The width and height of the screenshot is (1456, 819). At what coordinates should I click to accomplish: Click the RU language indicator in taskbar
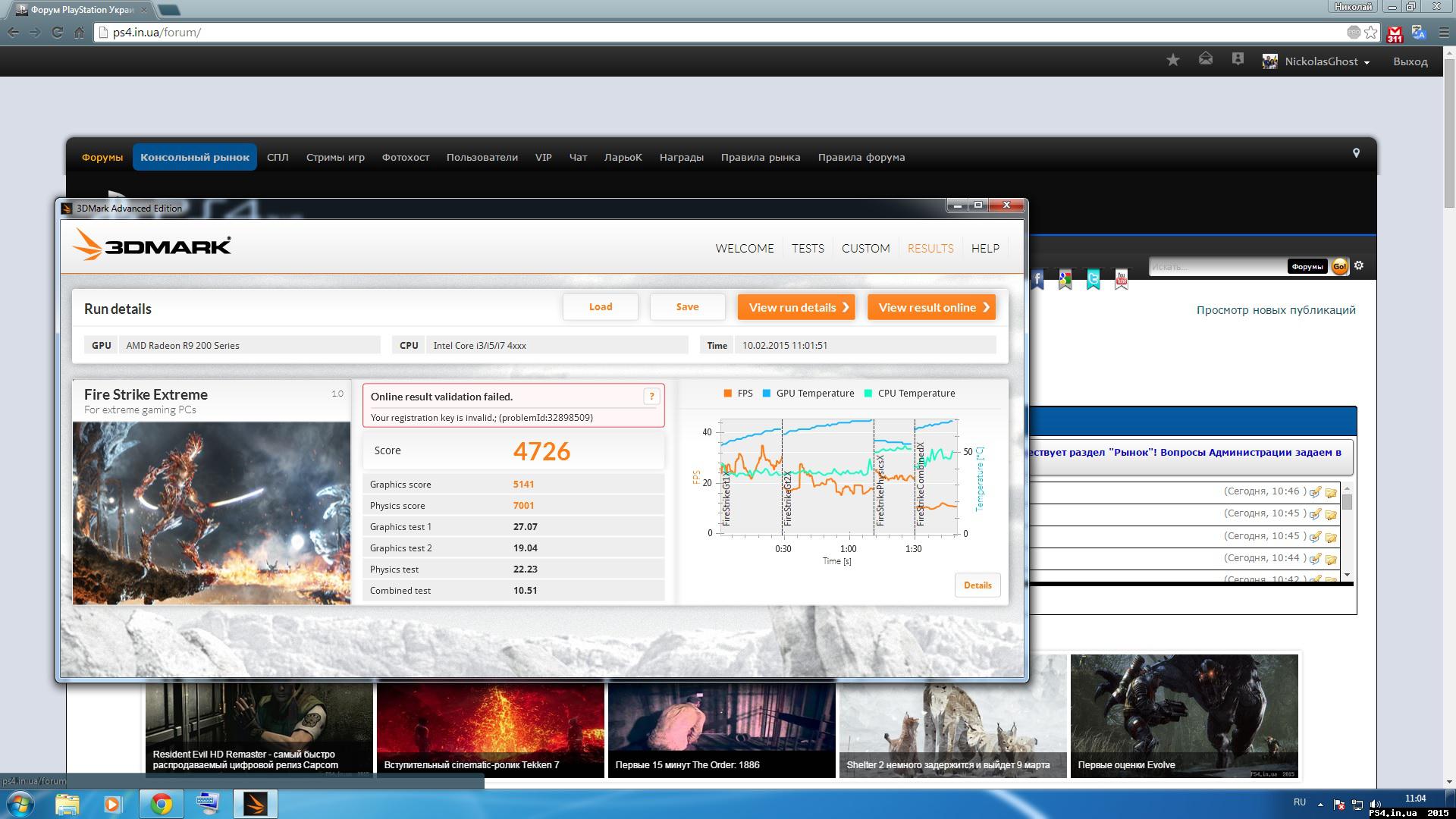[1299, 802]
